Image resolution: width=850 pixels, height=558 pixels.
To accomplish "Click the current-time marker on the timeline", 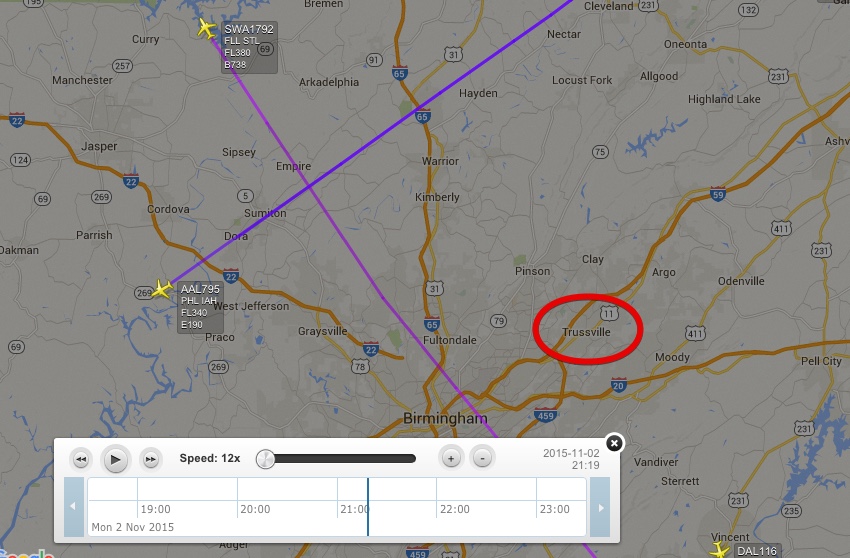I will coord(368,507).
